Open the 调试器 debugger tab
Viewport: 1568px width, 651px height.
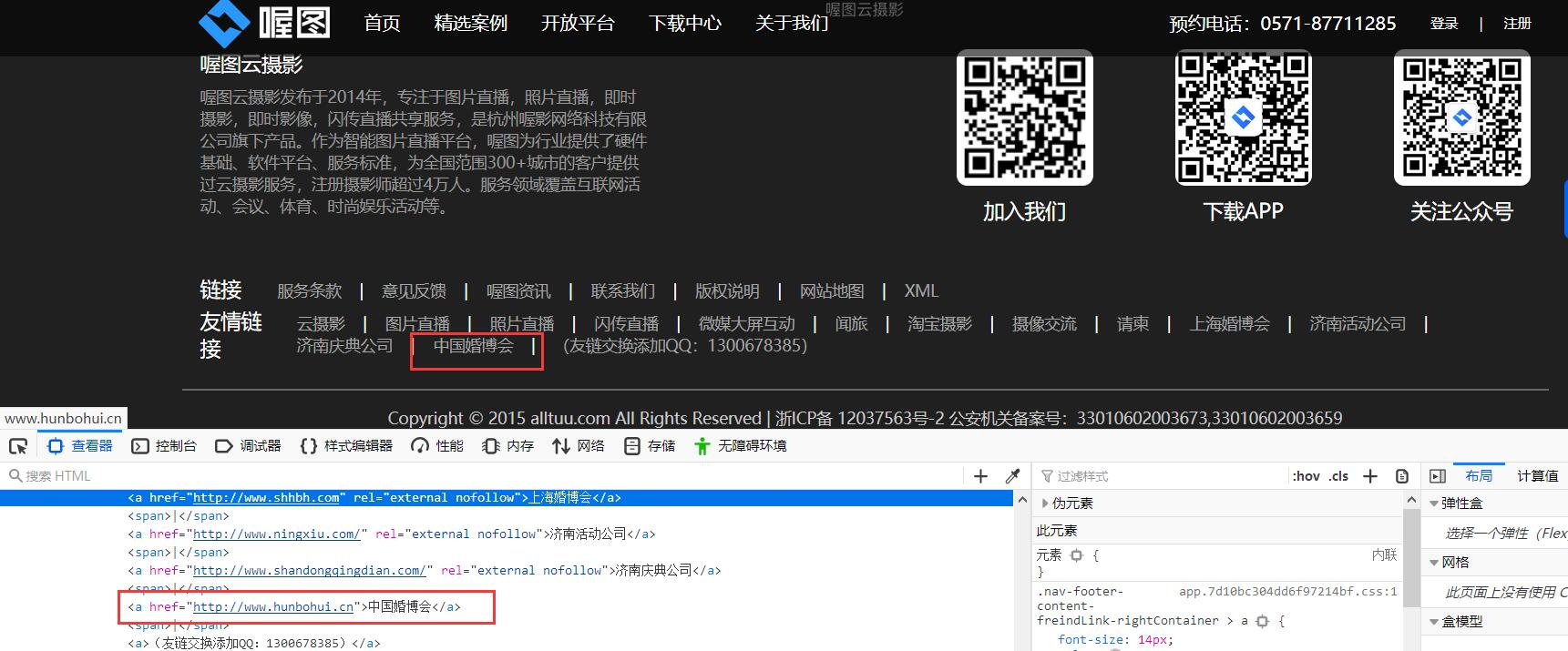(x=248, y=446)
